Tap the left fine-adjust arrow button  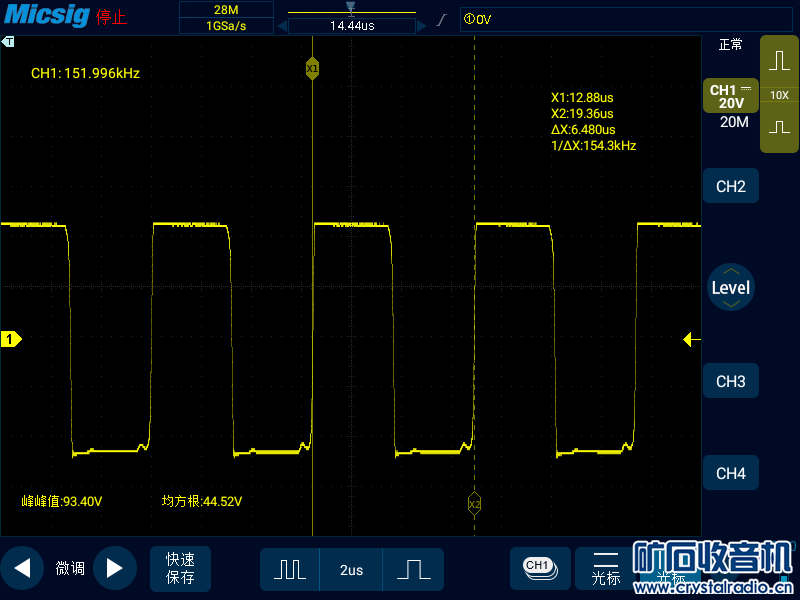(x=22, y=568)
